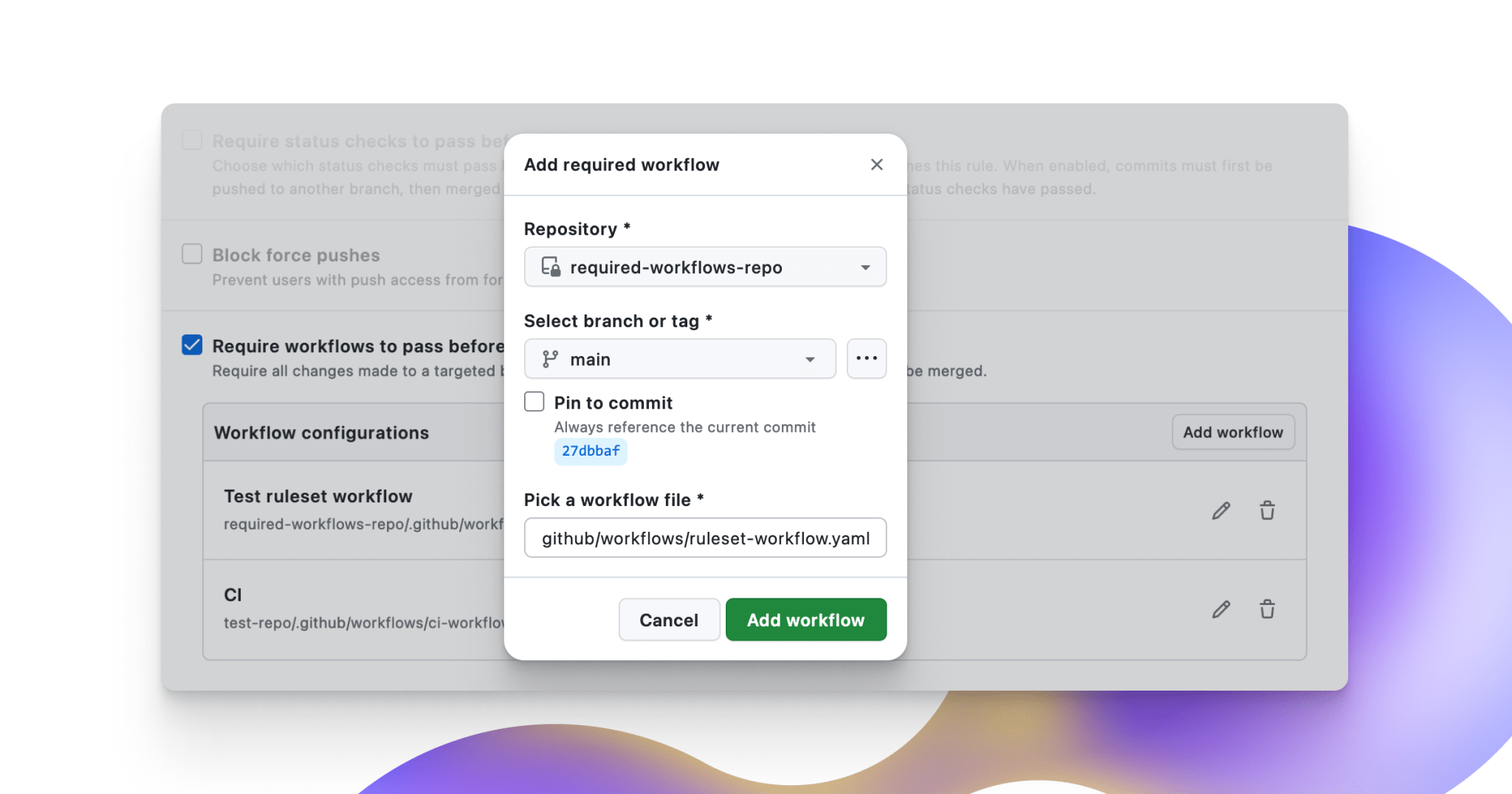Uncheck Require workflows to pass before merging
The image size is (1512, 794).
191,345
